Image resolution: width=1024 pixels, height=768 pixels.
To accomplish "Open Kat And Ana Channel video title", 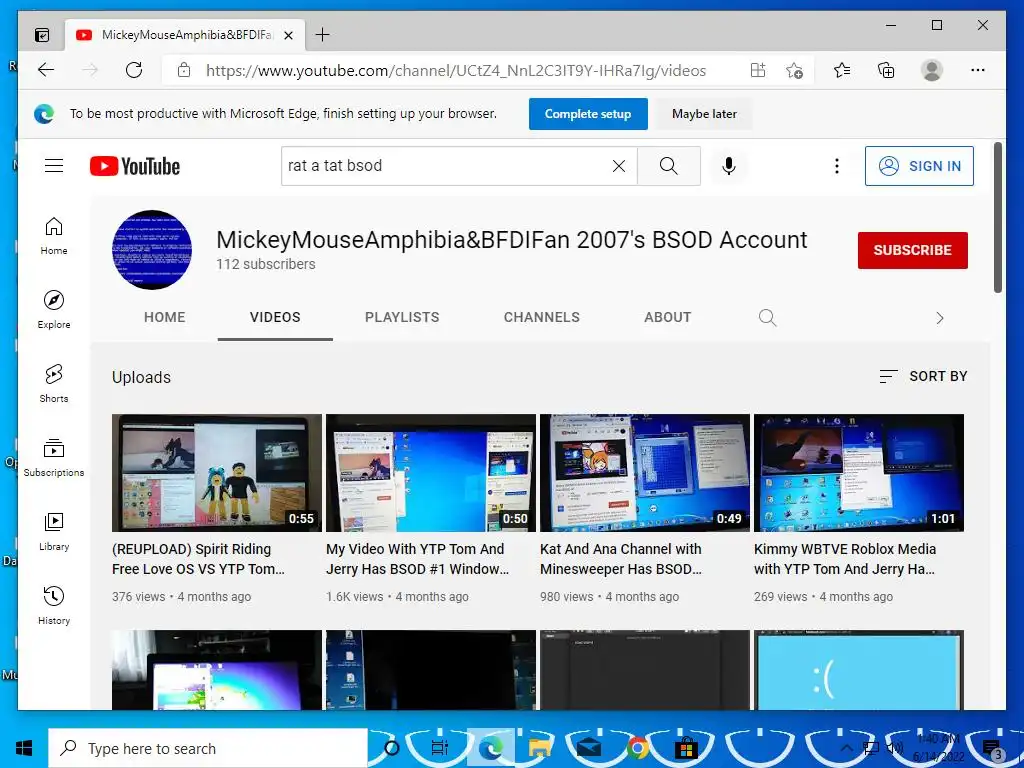I will (621, 559).
